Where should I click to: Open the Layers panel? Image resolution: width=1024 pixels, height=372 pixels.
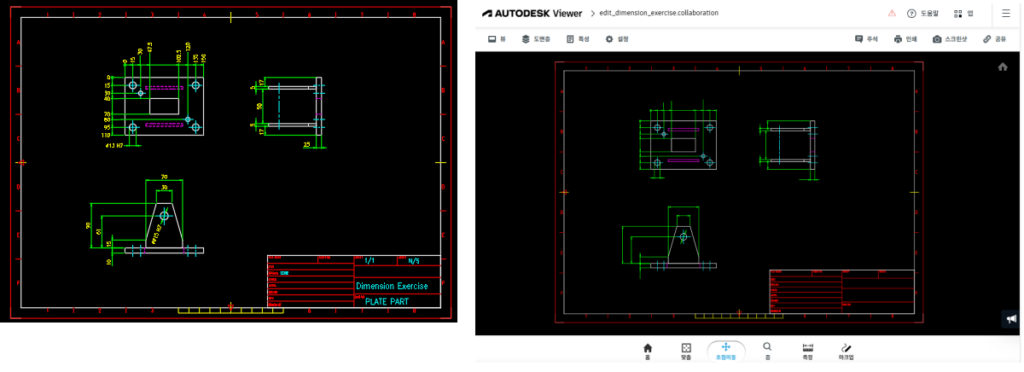[x=536, y=39]
